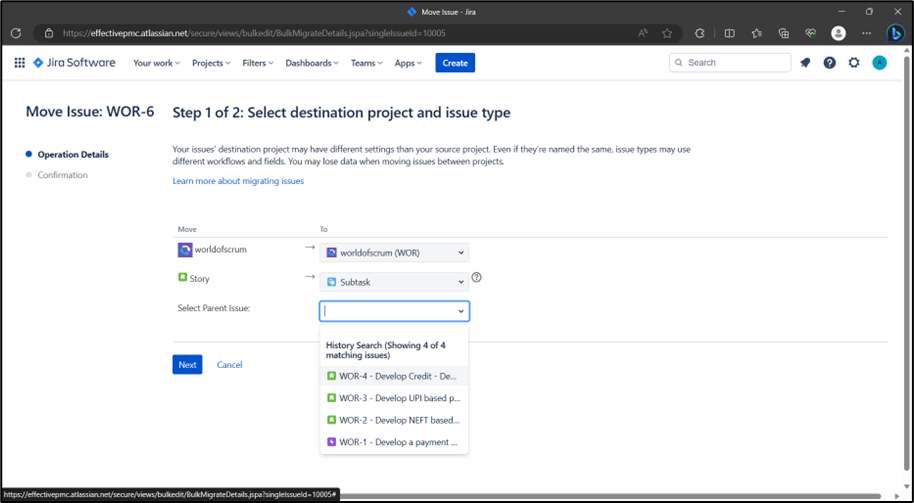This screenshot has width=914, height=503.
Task: Click the Next button
Action: 187,364
